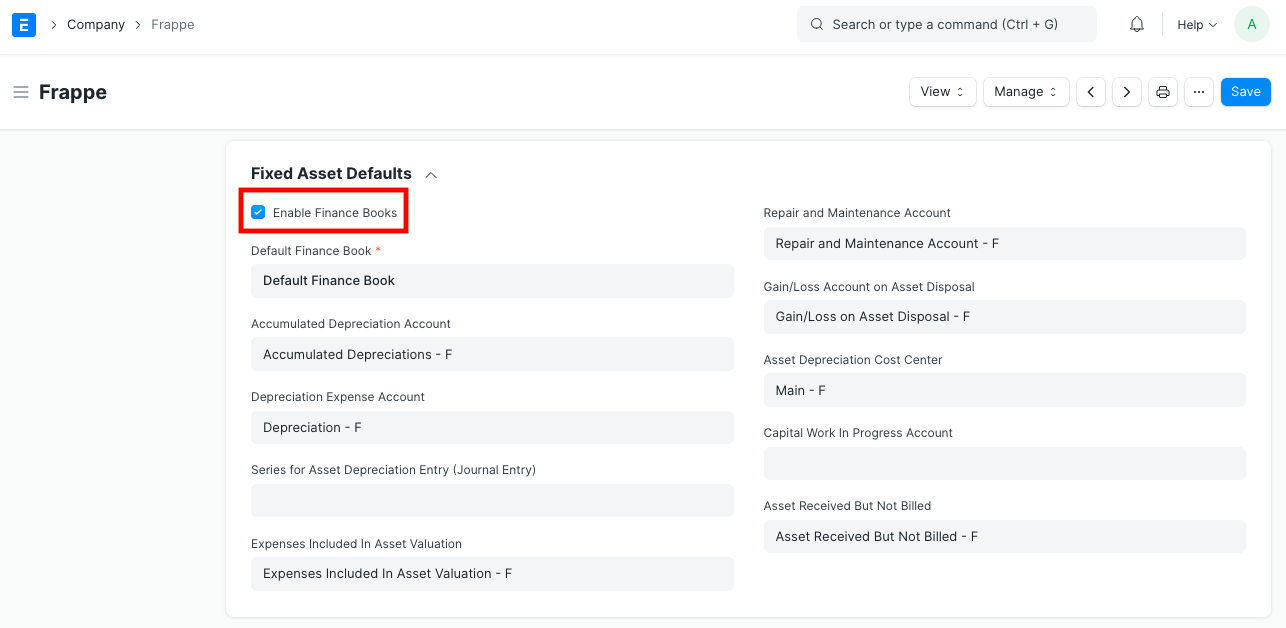This screenshot has width=1286, height=628.
Task: Open the notification bell
Action: coord(1136,24)
